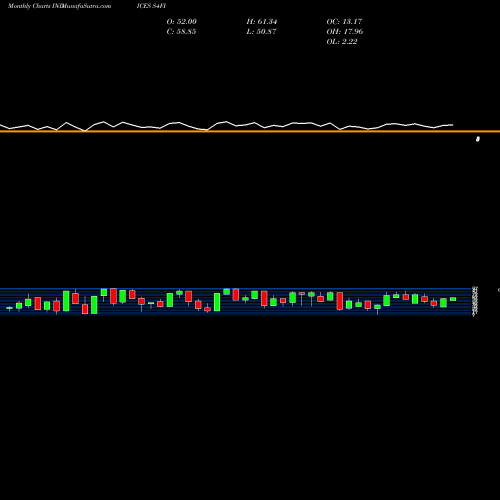Select the high value 'H: 61.34'

[x=262, y=22]
